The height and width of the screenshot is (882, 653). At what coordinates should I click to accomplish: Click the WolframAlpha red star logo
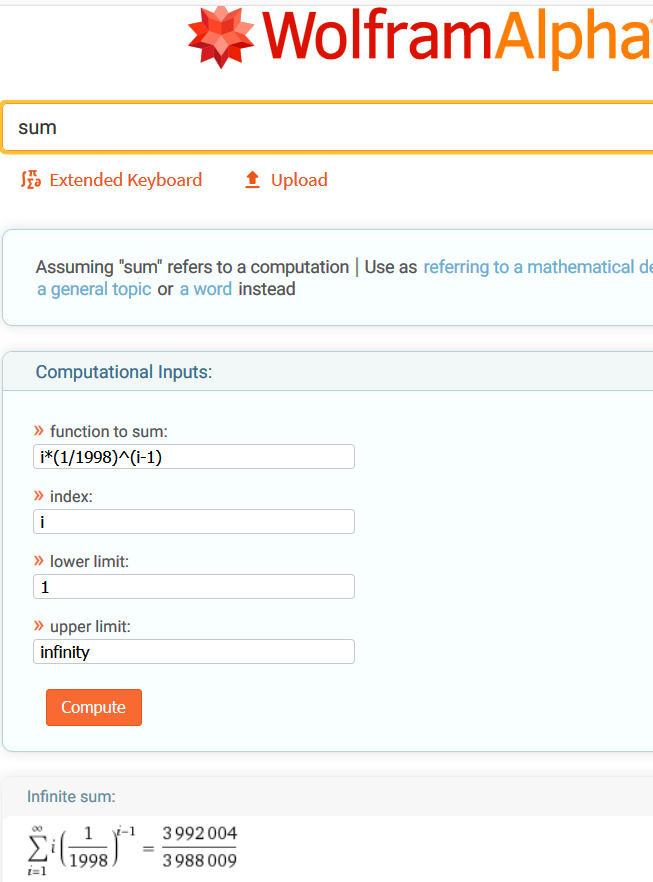(x=221, y=38)
